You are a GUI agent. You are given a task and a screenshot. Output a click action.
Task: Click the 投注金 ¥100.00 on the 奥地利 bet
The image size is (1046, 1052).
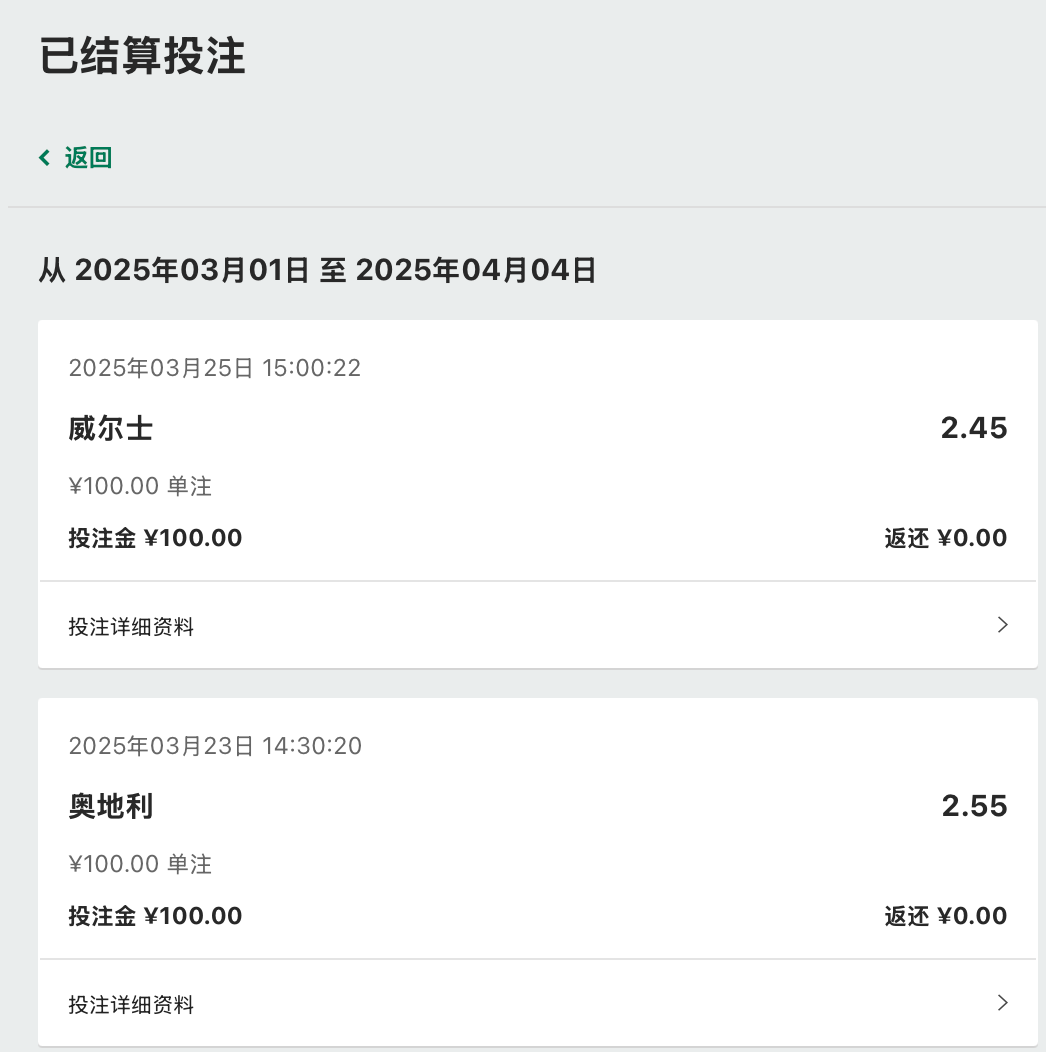pos(155,916)
